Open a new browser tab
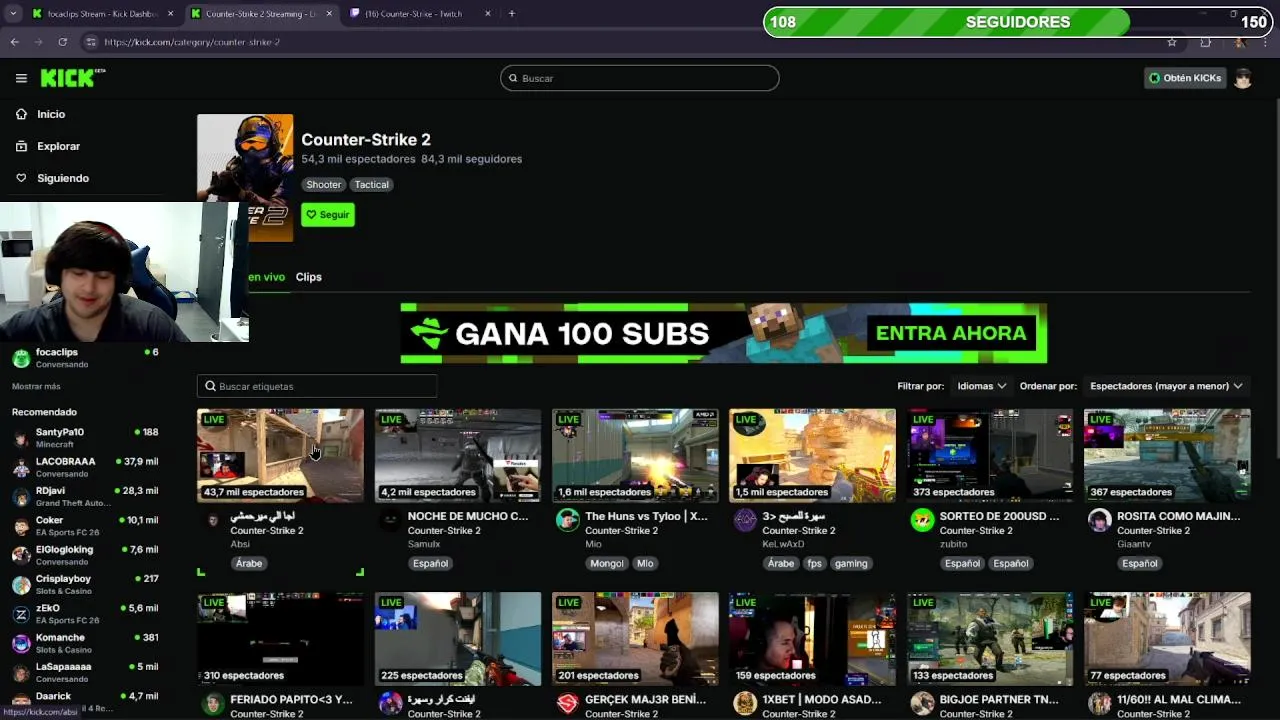 click(512, 14)
